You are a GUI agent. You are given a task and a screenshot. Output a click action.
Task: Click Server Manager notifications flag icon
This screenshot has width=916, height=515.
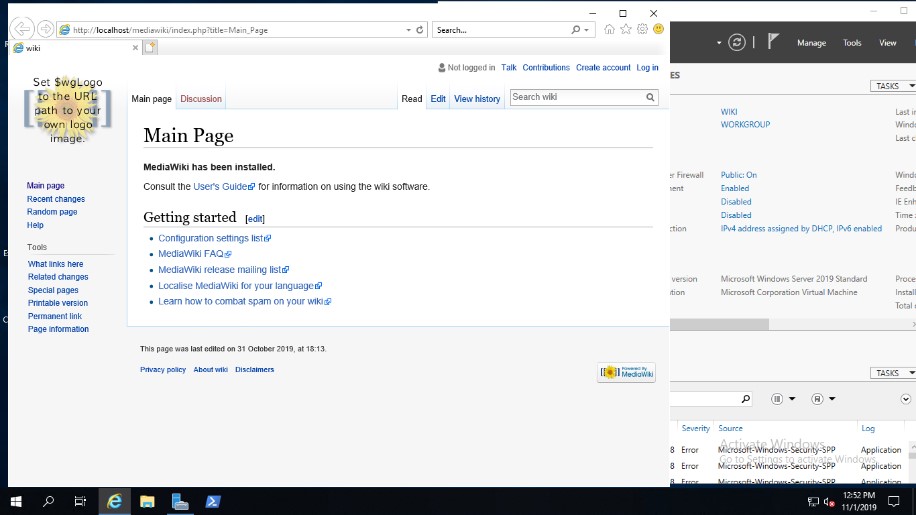pos(773,41)
